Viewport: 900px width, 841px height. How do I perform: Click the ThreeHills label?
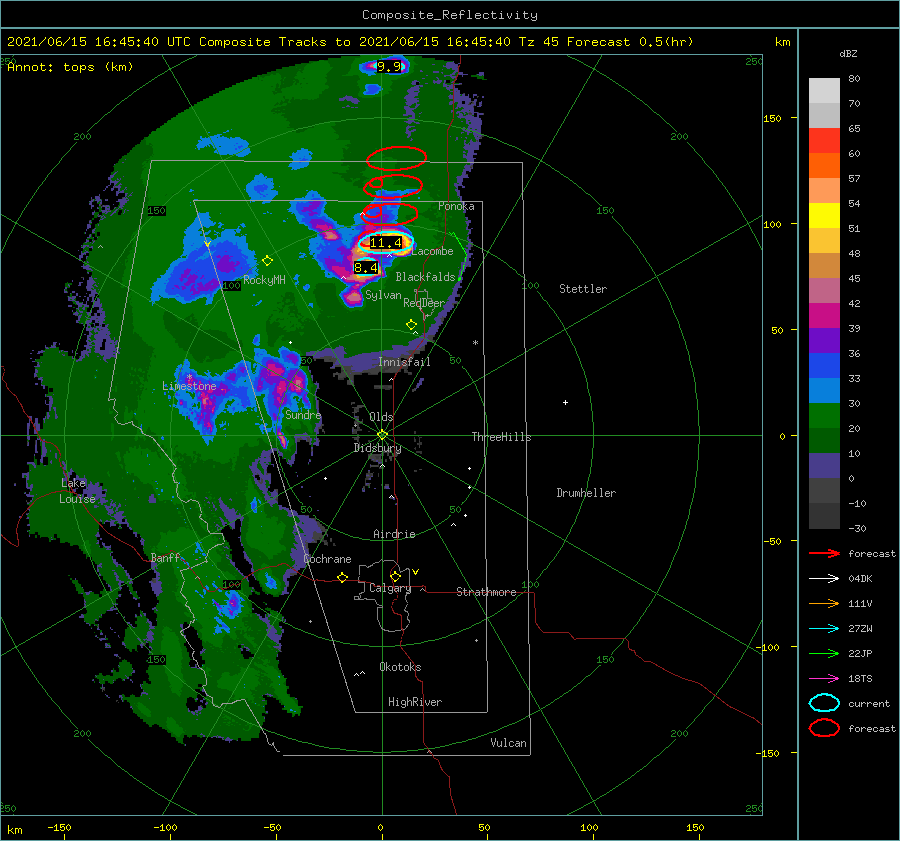(502, 437)
